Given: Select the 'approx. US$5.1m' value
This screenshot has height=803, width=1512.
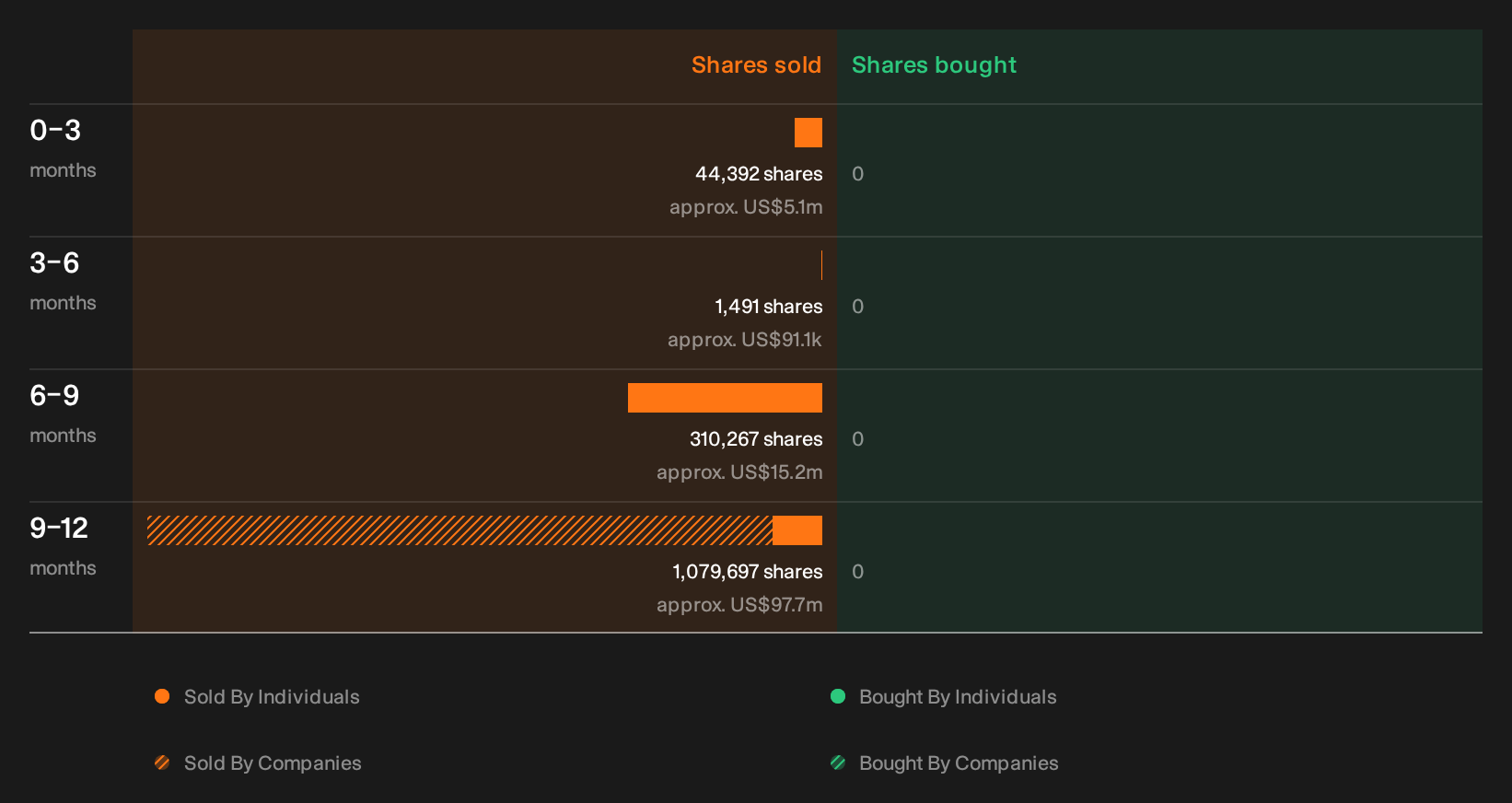Looking at the screenshot, I should [746, 207].
